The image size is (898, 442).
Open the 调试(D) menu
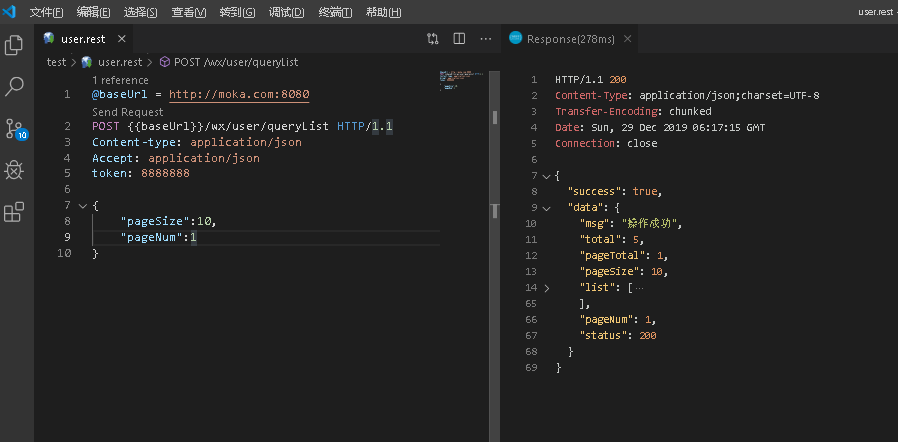pos(286,12)
